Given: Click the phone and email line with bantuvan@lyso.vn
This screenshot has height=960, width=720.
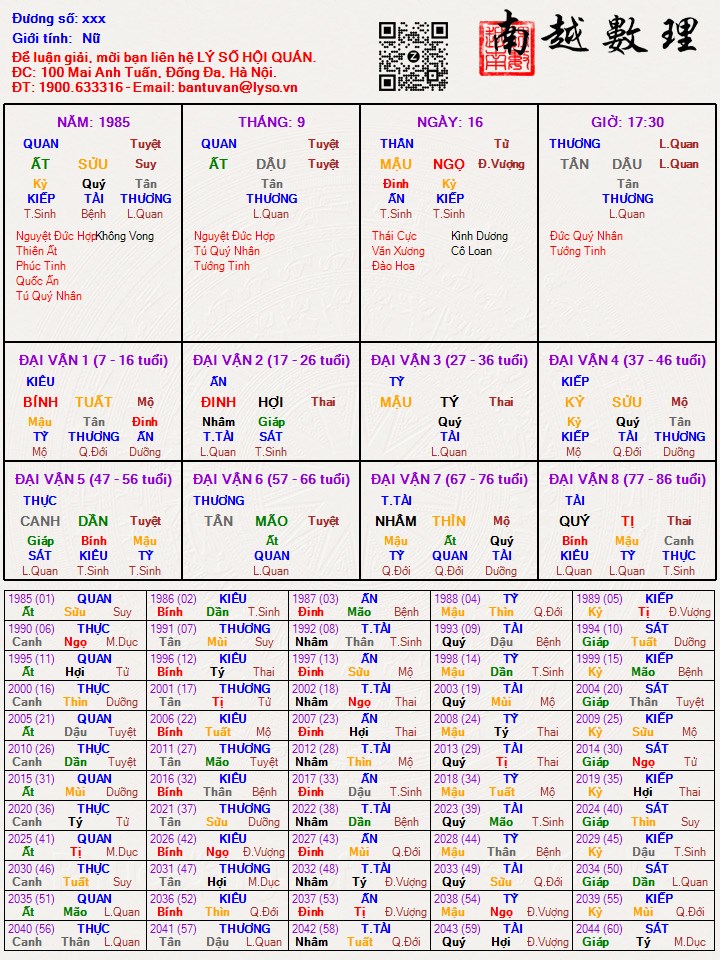Looking at the screenshot, I should [x=154, y=87].
